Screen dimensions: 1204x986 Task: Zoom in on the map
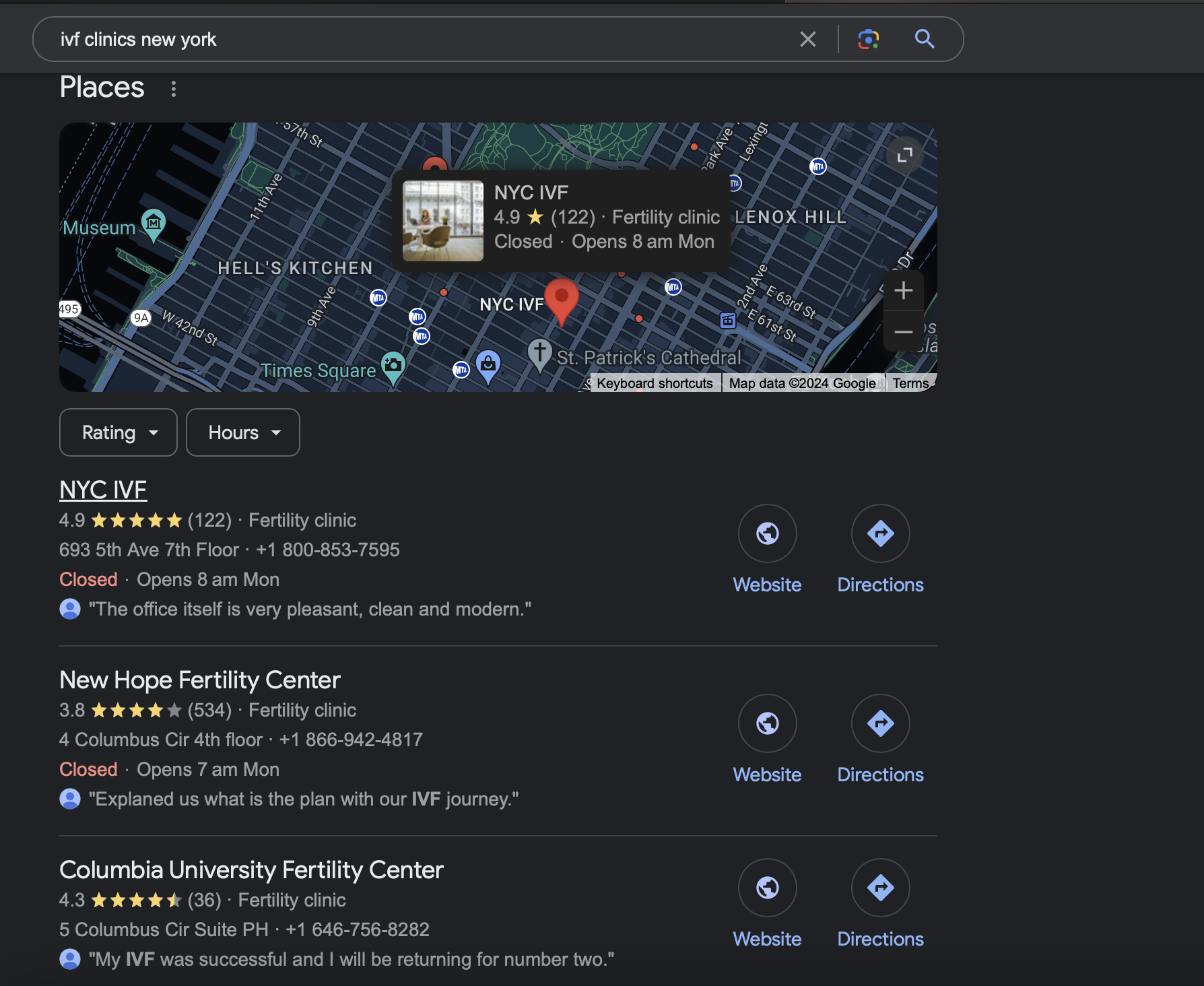[904, 290]
